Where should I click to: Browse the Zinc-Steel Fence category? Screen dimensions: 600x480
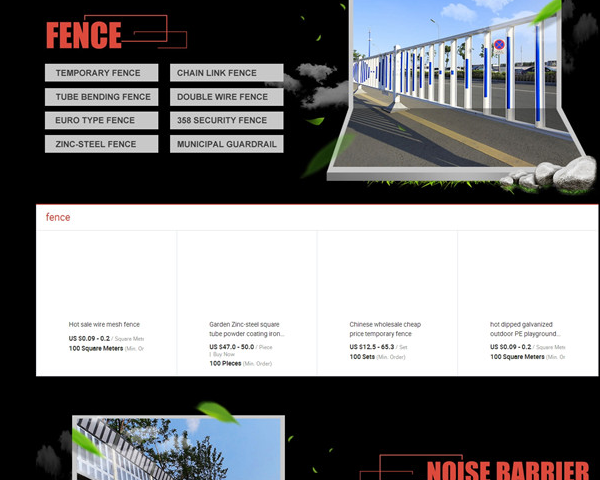pos(101,144)
